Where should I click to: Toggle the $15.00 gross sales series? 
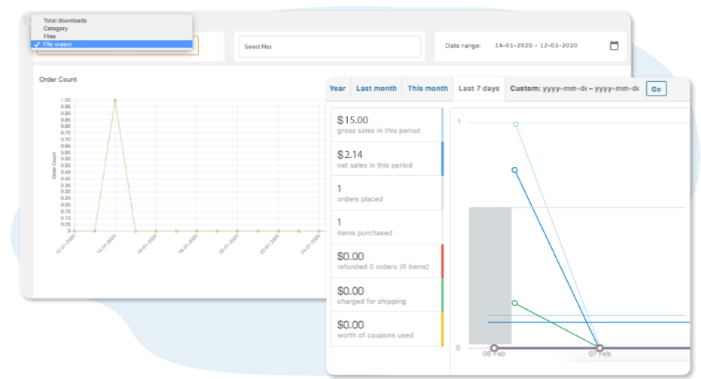click(387, 125)
